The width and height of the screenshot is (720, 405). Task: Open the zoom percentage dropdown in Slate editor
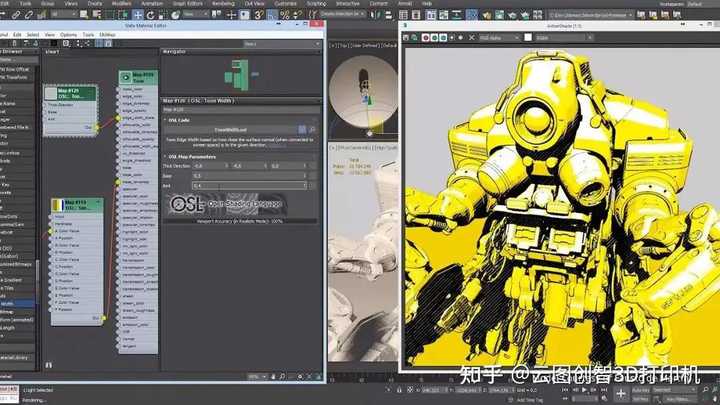point(257,377)
